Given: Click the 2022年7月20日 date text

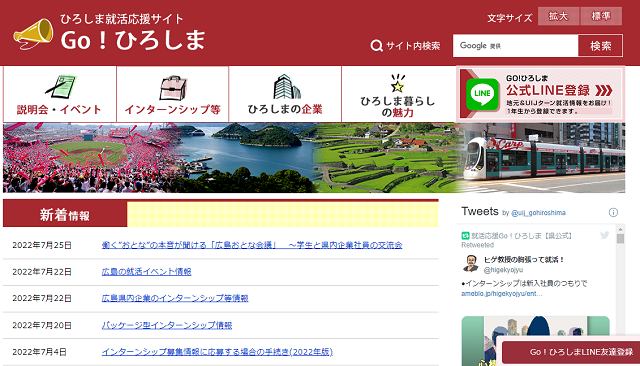Looking at the screenshot, I should click(x=42, y=325).
